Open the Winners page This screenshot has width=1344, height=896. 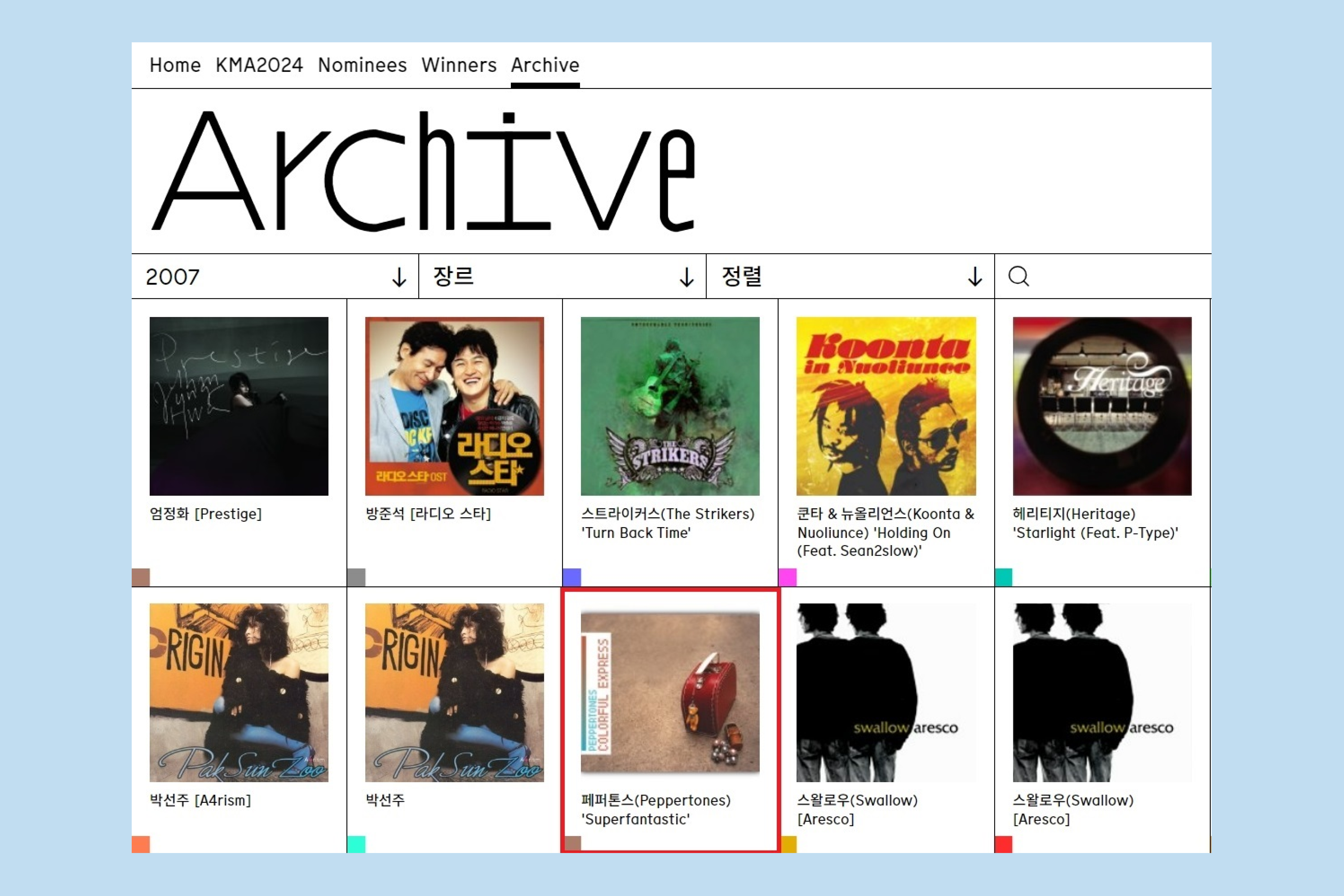[458, 65]
